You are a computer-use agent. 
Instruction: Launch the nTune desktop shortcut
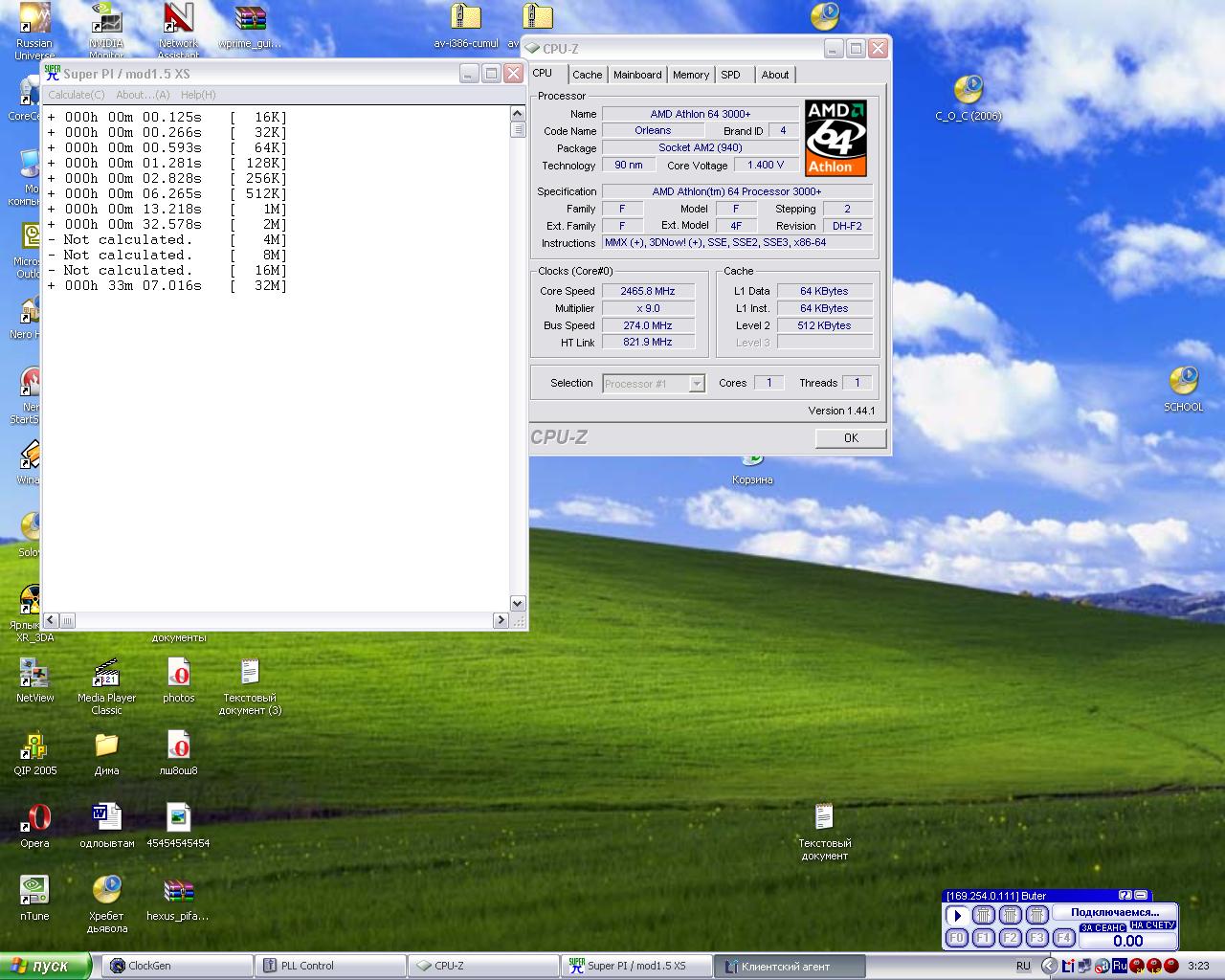[34, 899]
